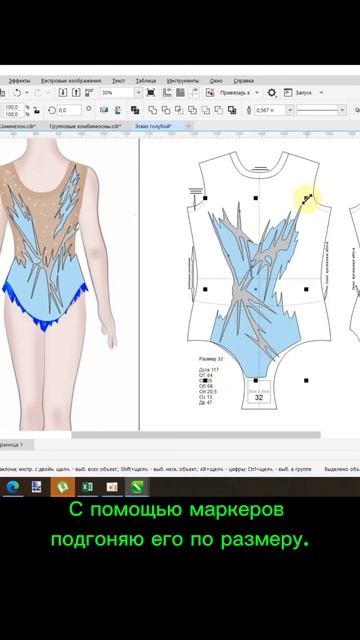This screenshot has height=640, width=360.
Task: Click the Intersect shaping icon
Action: point(179,110)
